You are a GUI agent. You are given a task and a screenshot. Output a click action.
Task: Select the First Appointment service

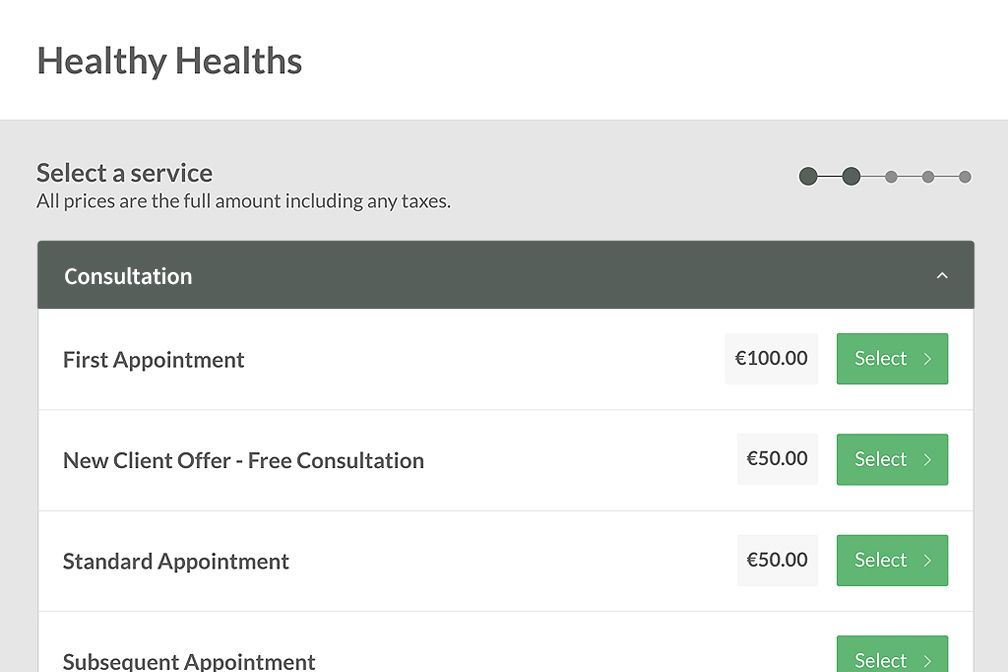pos(892,359)
